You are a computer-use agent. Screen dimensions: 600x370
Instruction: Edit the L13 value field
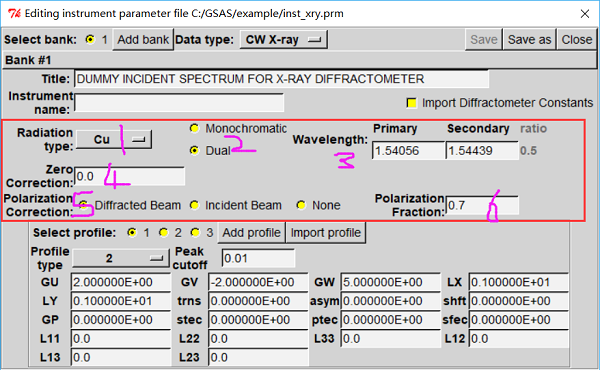click(121, 357)
